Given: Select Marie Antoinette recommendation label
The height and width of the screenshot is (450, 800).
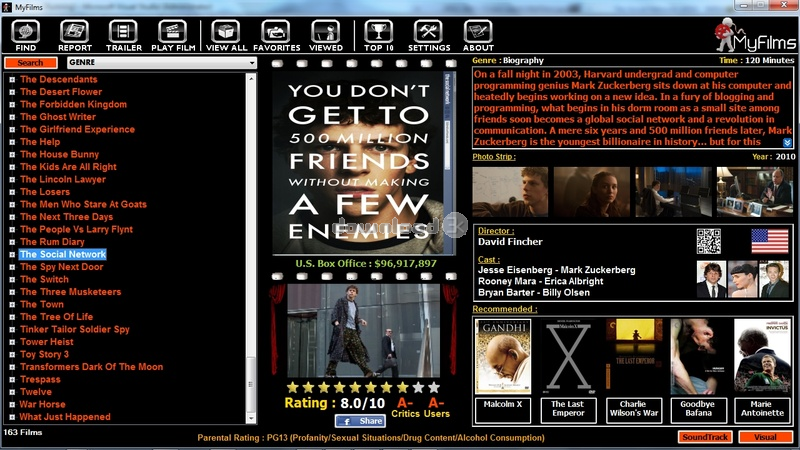Looking at the screenshot, I should [762, 410].
